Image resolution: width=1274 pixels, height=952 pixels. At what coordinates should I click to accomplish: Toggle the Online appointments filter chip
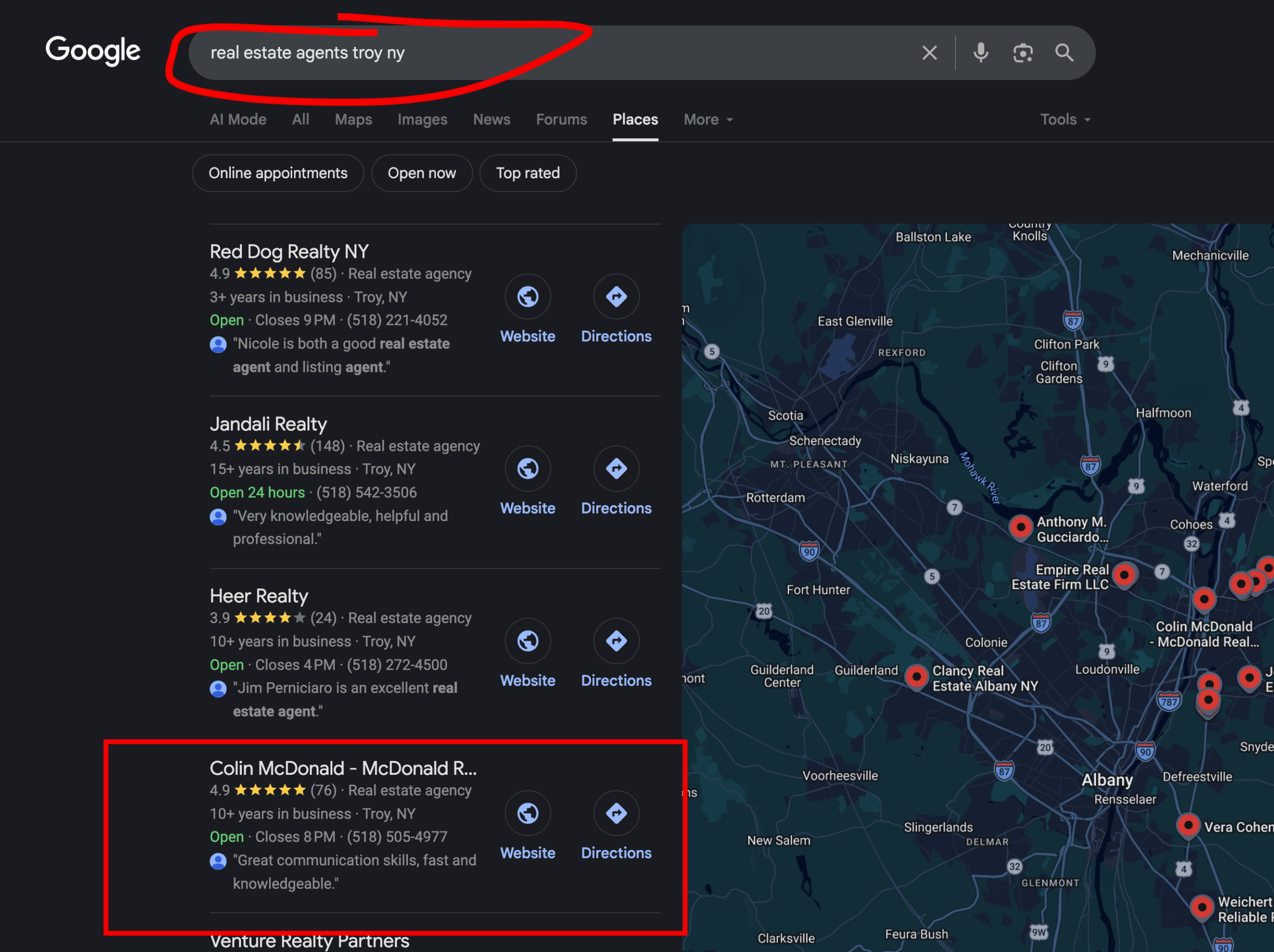pos(278,173)
